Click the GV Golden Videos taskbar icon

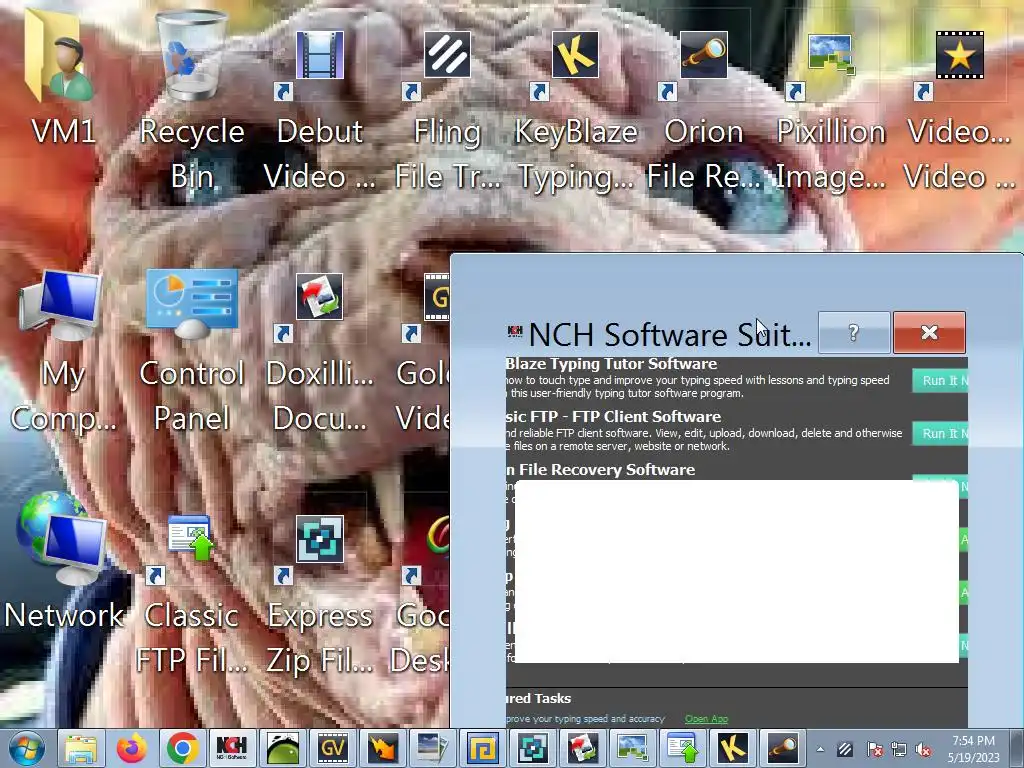(x=332, y=748)
